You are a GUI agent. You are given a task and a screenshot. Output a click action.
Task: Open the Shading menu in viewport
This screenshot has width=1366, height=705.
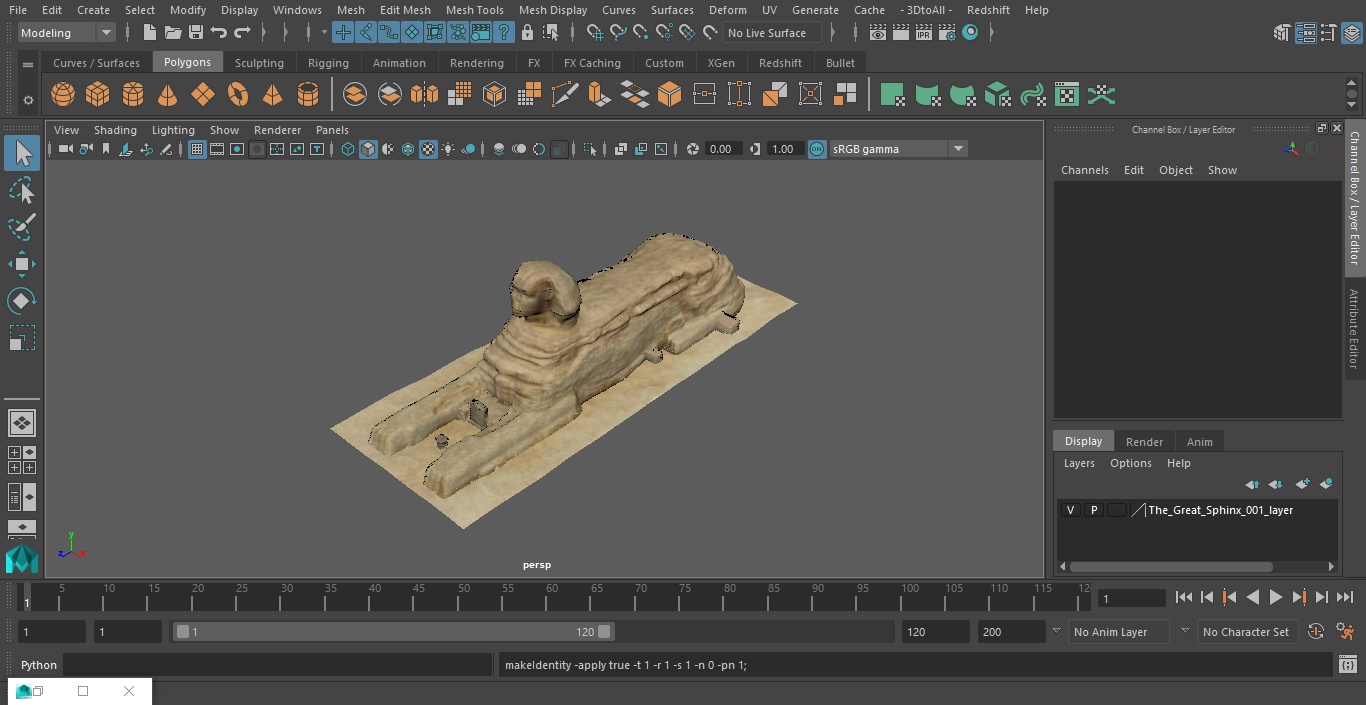[x=115, y=130]
